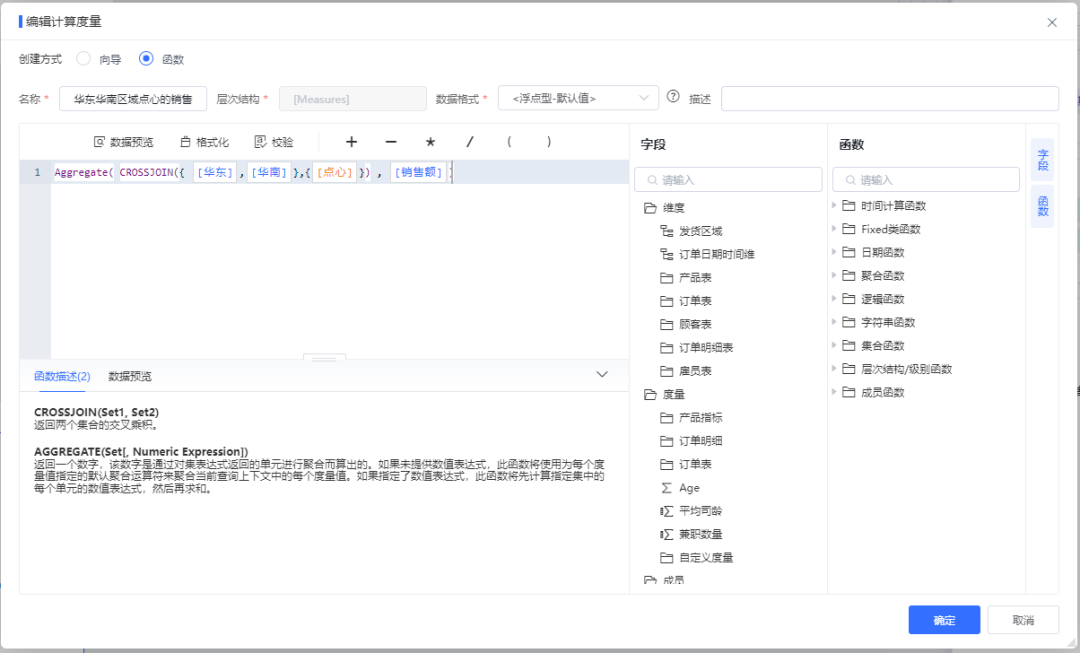The image size is (1080, 653).
Task: Click the 取消 cancel button
Action: point(1023,619)
